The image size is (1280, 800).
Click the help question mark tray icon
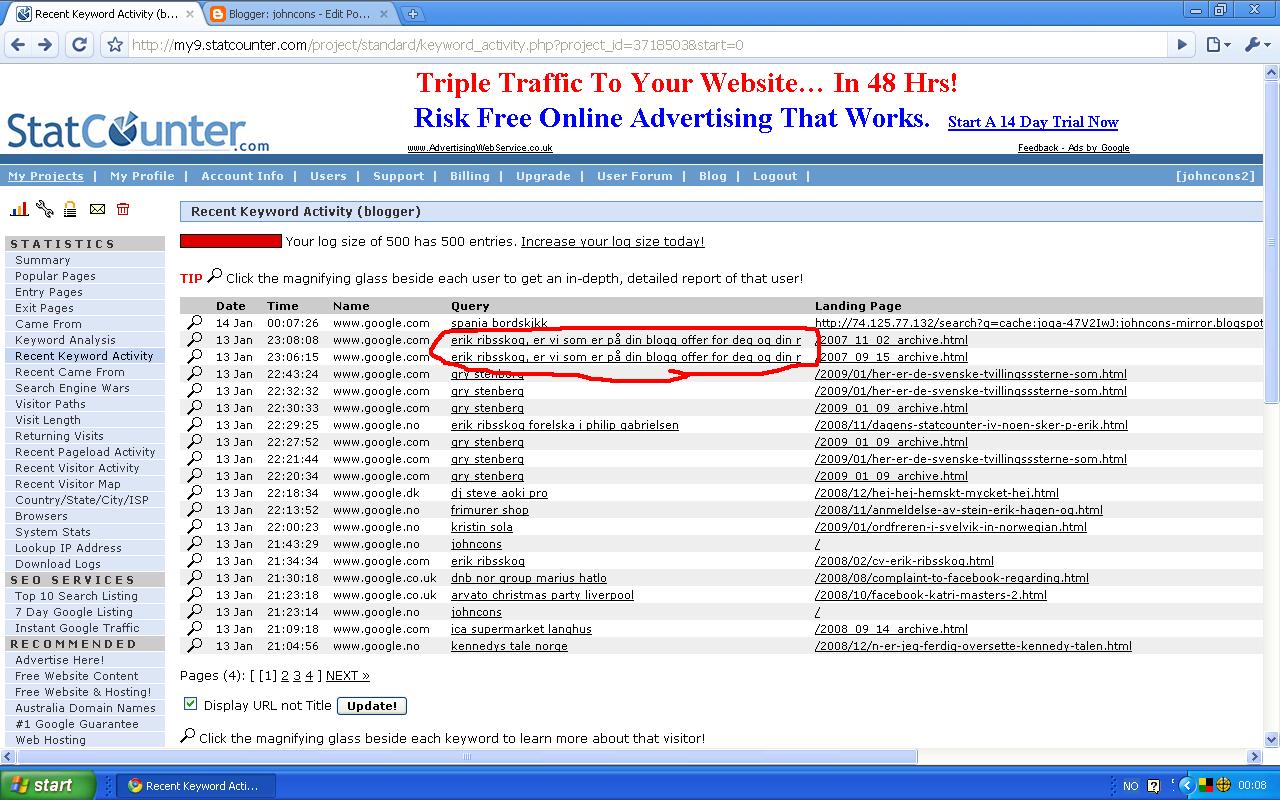1154,786
